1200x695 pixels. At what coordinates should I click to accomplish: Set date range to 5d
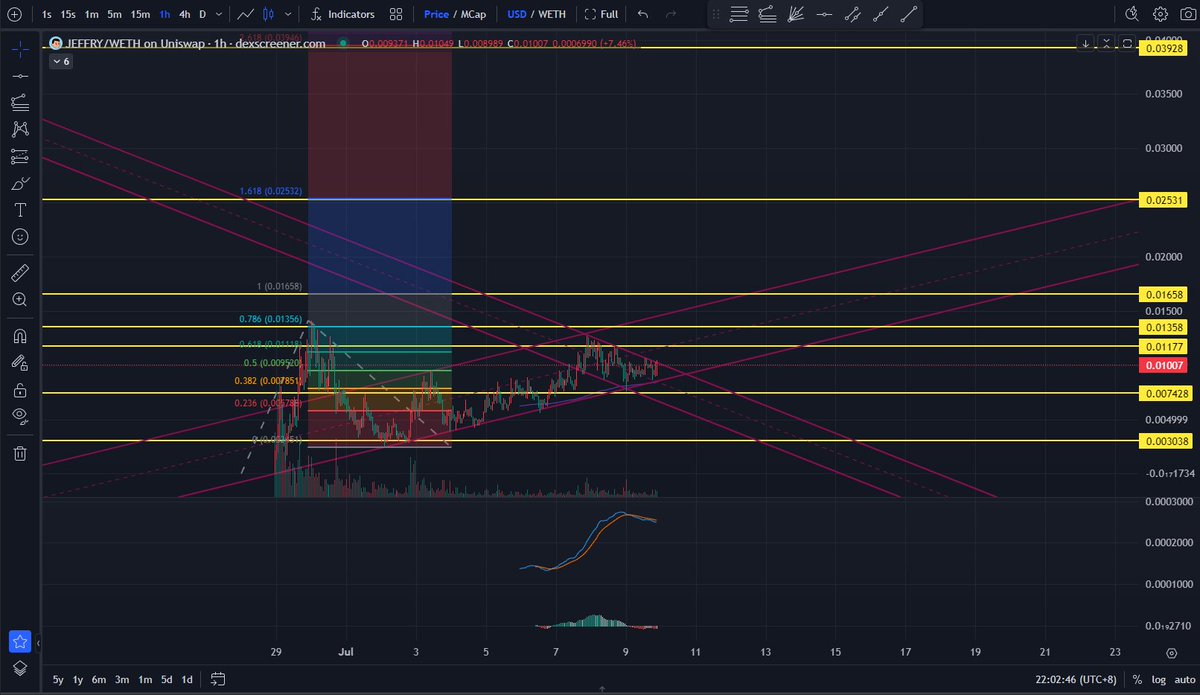[165, 679]
